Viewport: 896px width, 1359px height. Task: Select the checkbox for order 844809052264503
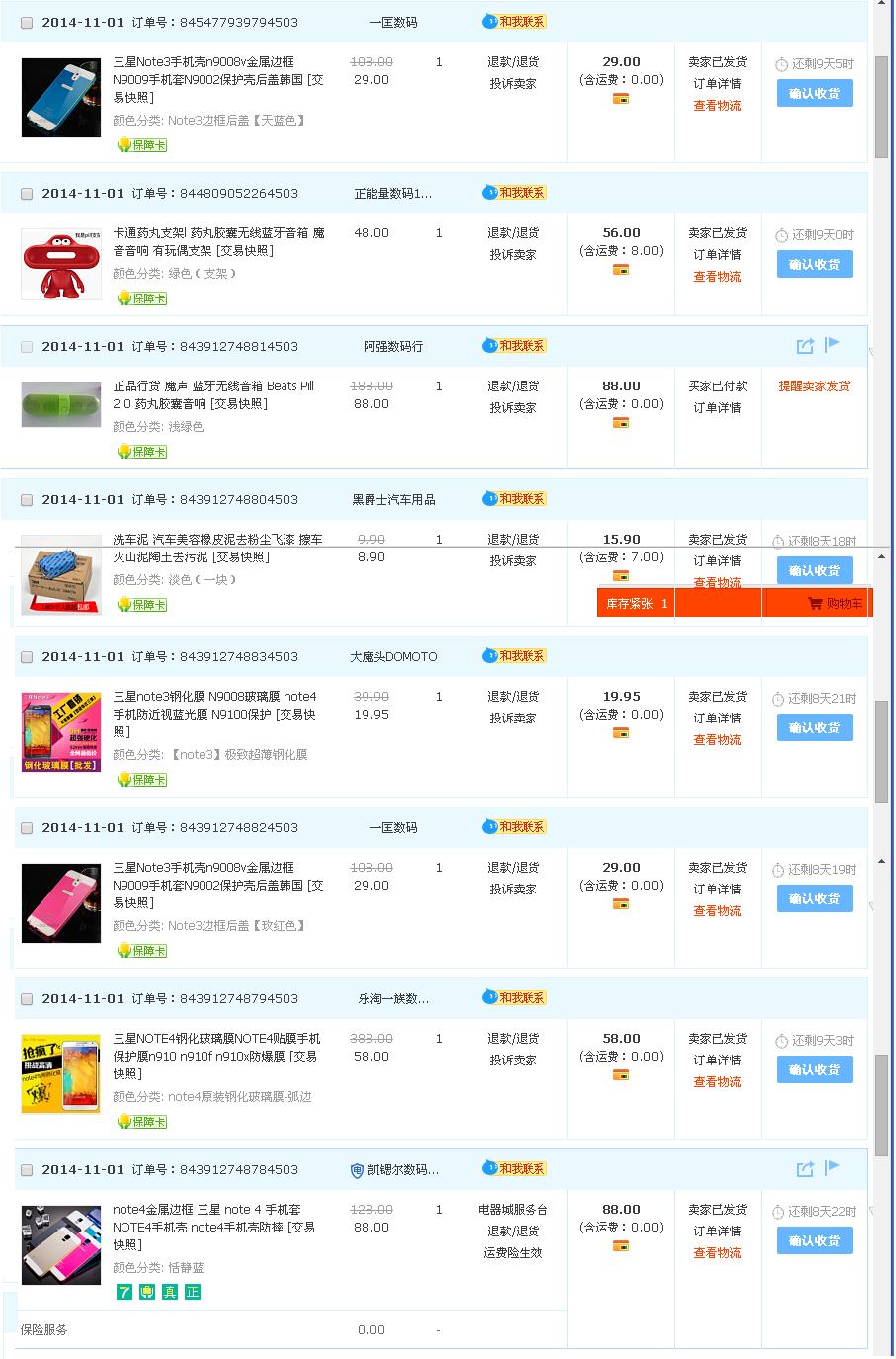(27, 194)
